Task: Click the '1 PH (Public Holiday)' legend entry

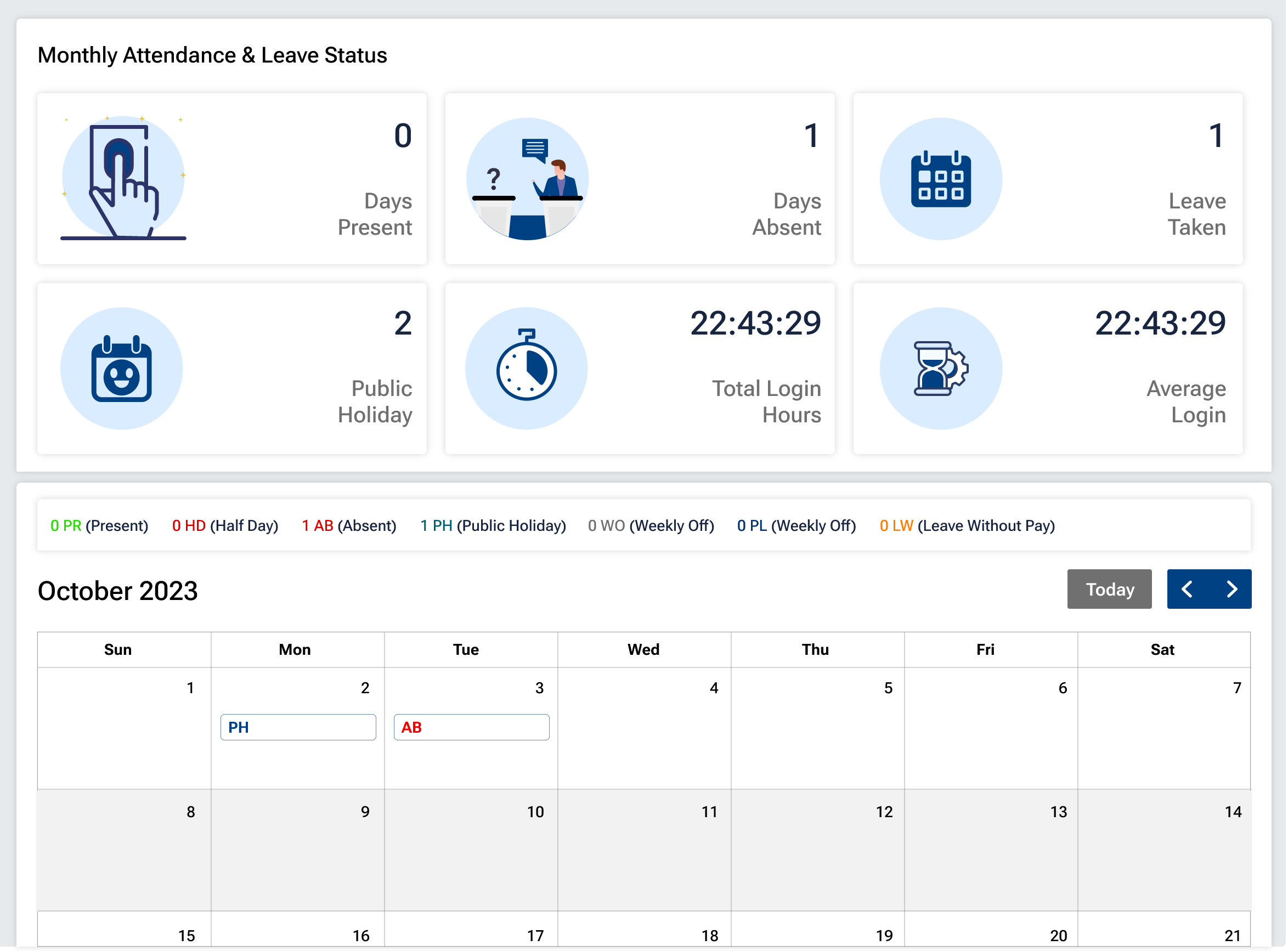Action: (494, 526)
